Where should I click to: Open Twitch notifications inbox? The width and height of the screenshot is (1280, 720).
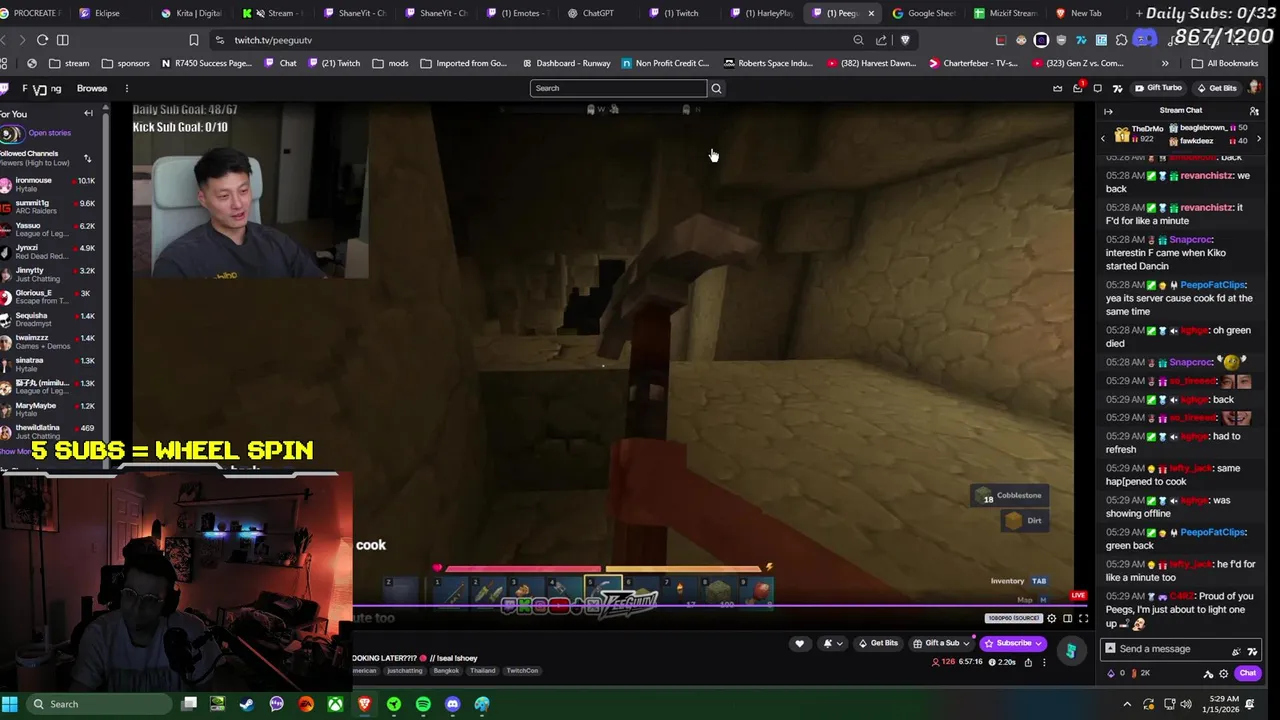pyautogui.click(x=1078, y=88)
